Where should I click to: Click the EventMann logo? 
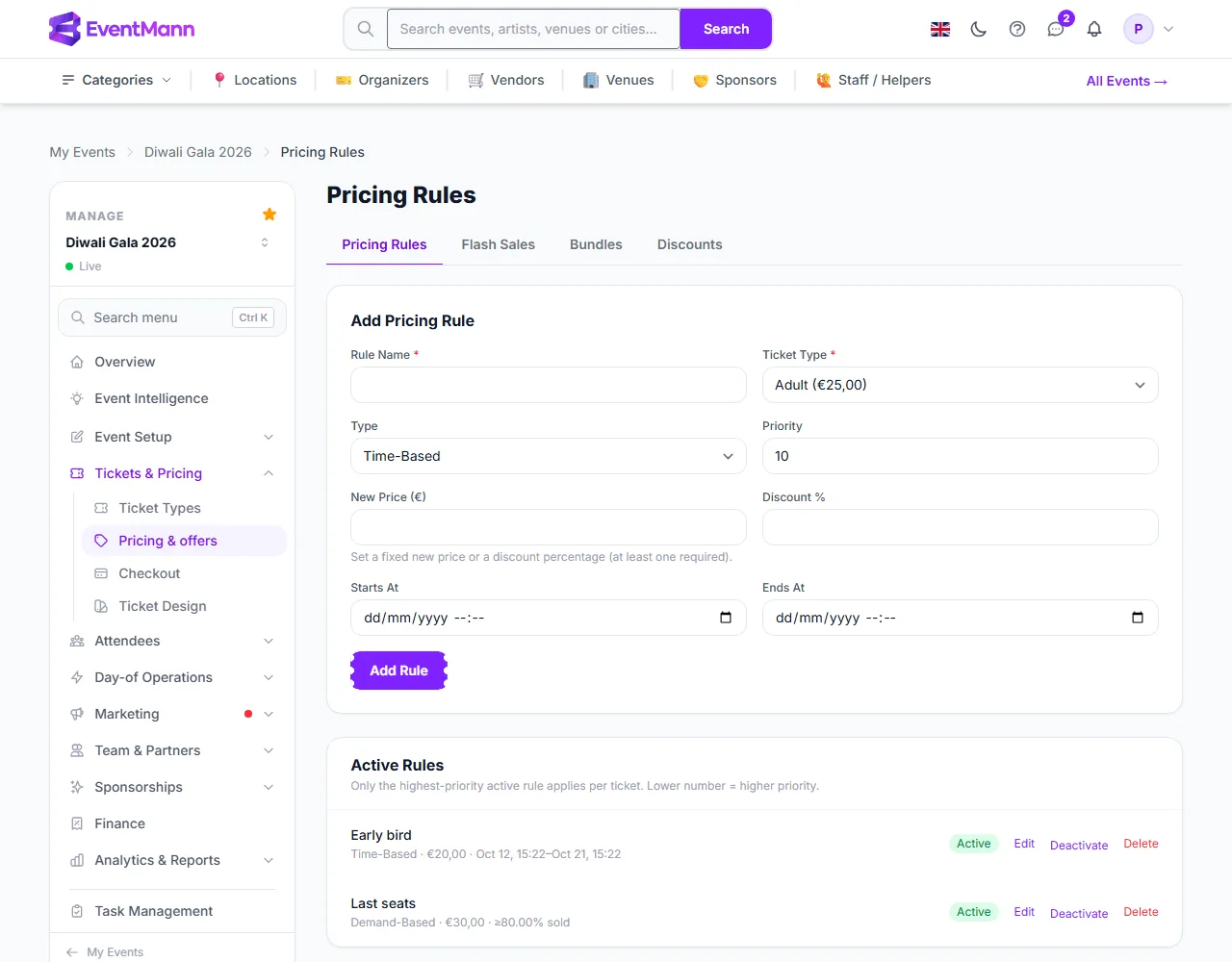tap(121, 29)
